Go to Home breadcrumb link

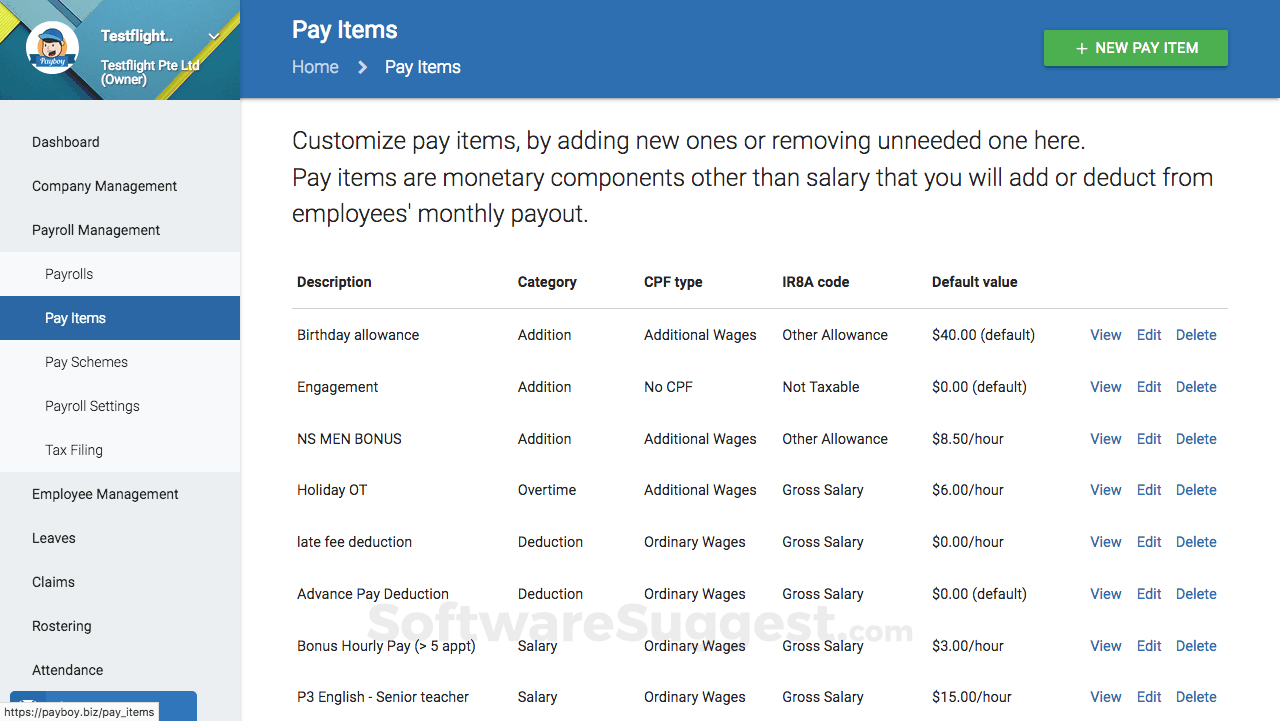click(315, 67)
